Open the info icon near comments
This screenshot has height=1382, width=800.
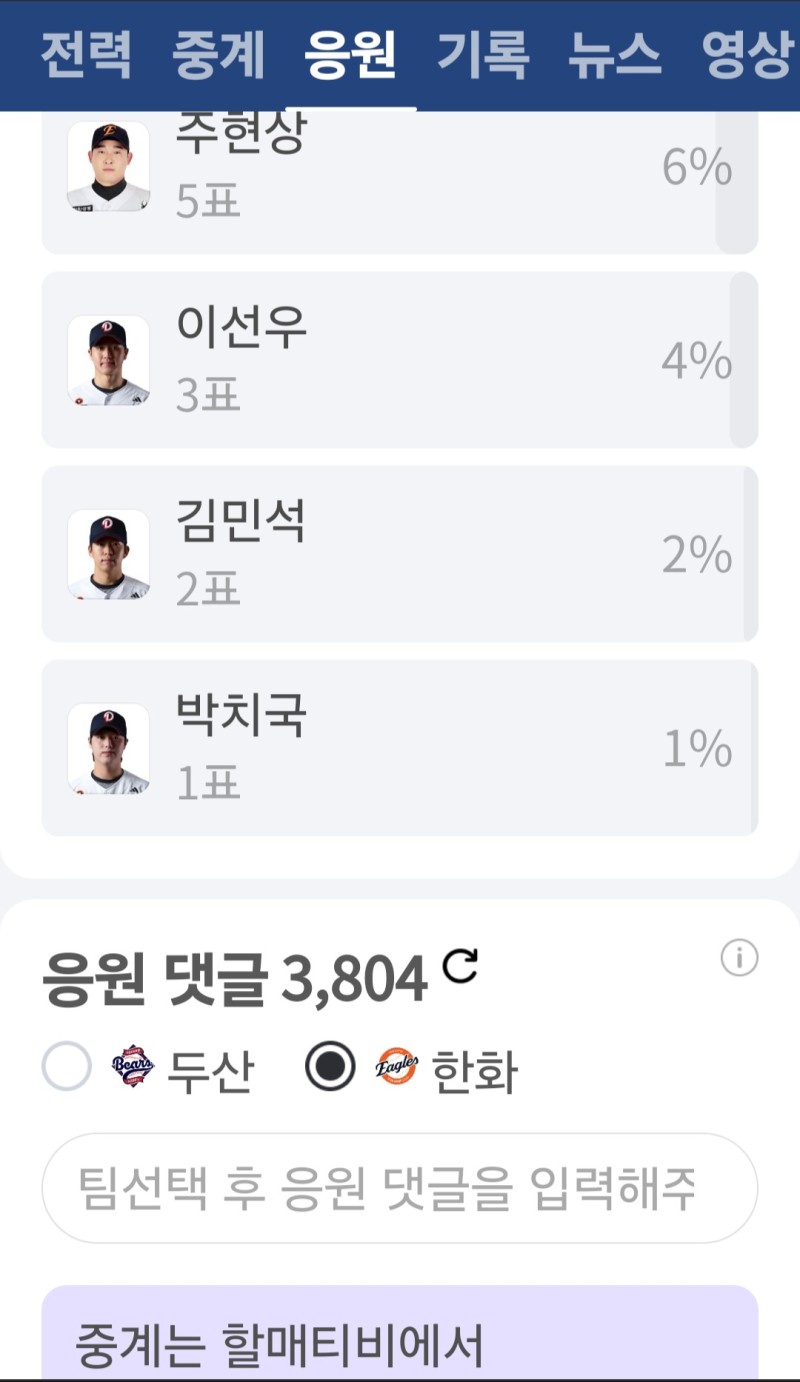tap(739, 958)
